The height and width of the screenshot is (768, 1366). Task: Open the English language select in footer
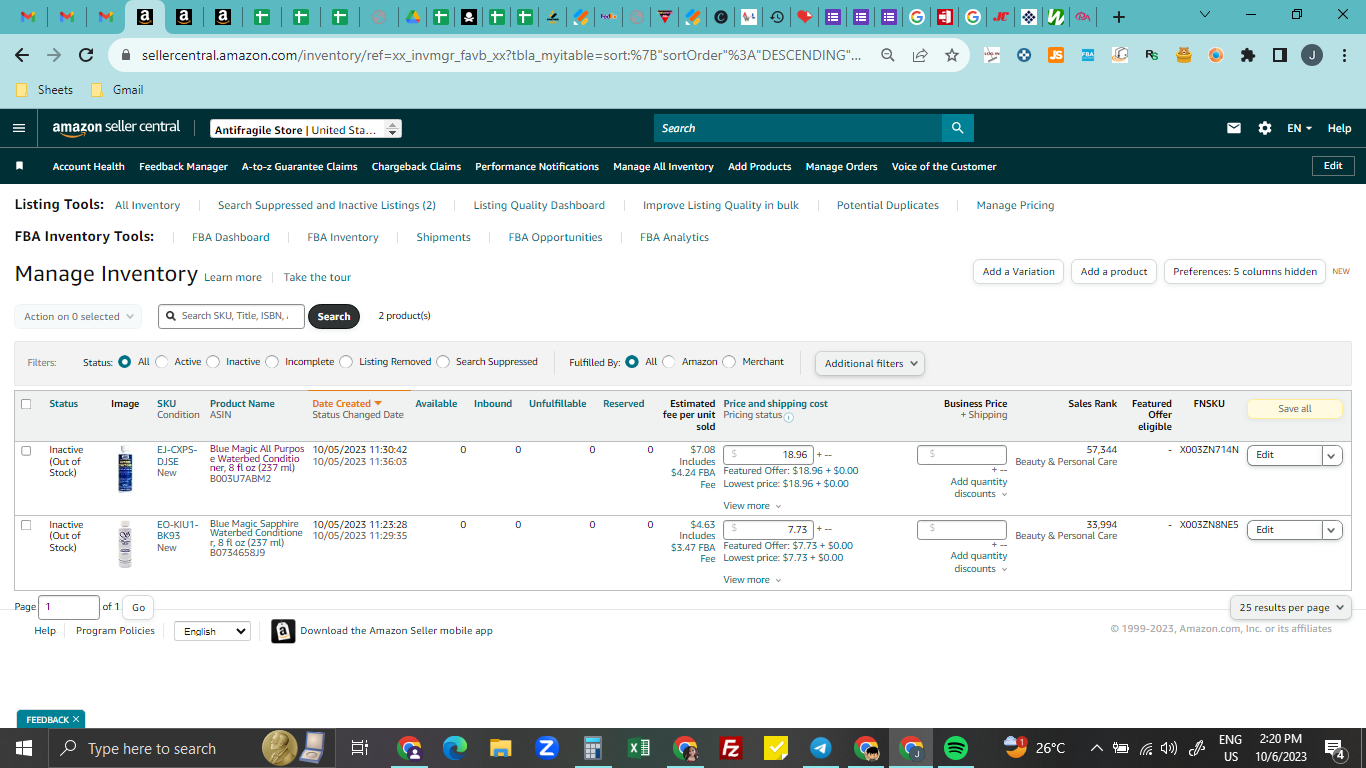(212, 631)
